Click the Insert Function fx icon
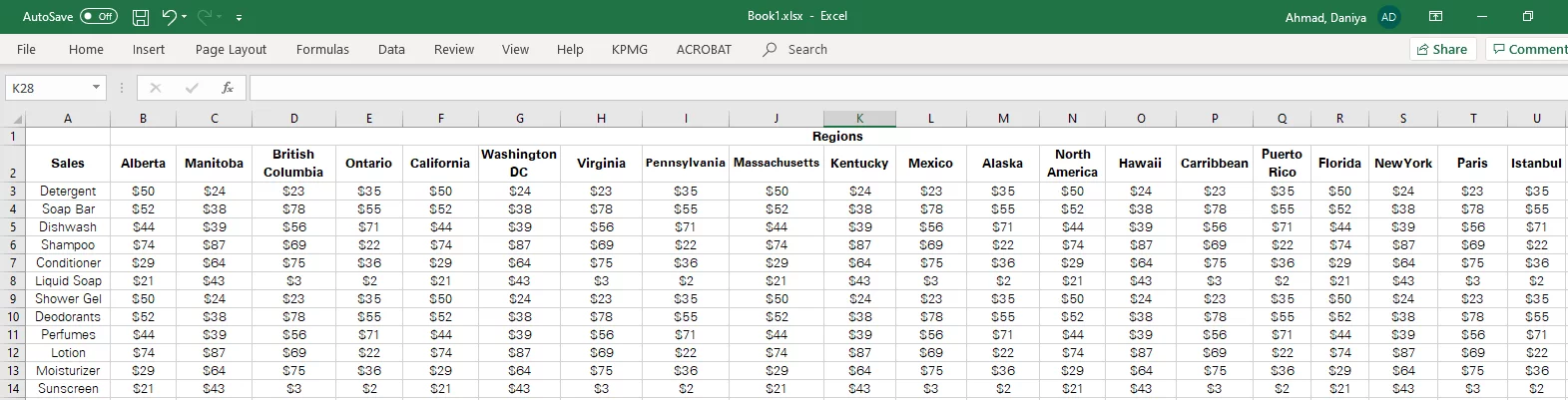The image size is (1568, 400). coord(228,88)
